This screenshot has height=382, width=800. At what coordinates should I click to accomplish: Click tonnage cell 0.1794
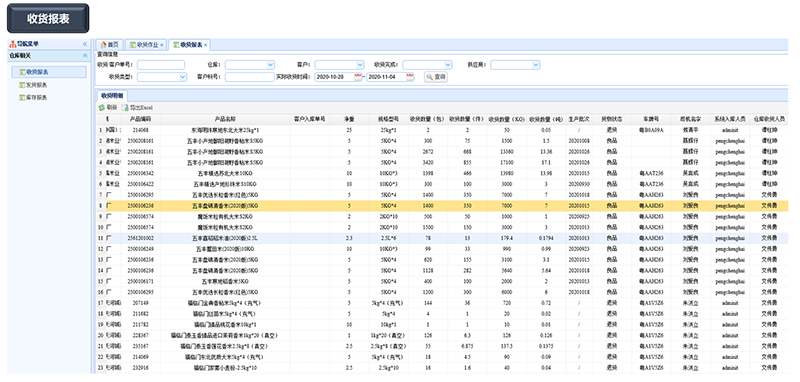click(x=546, y=238)
